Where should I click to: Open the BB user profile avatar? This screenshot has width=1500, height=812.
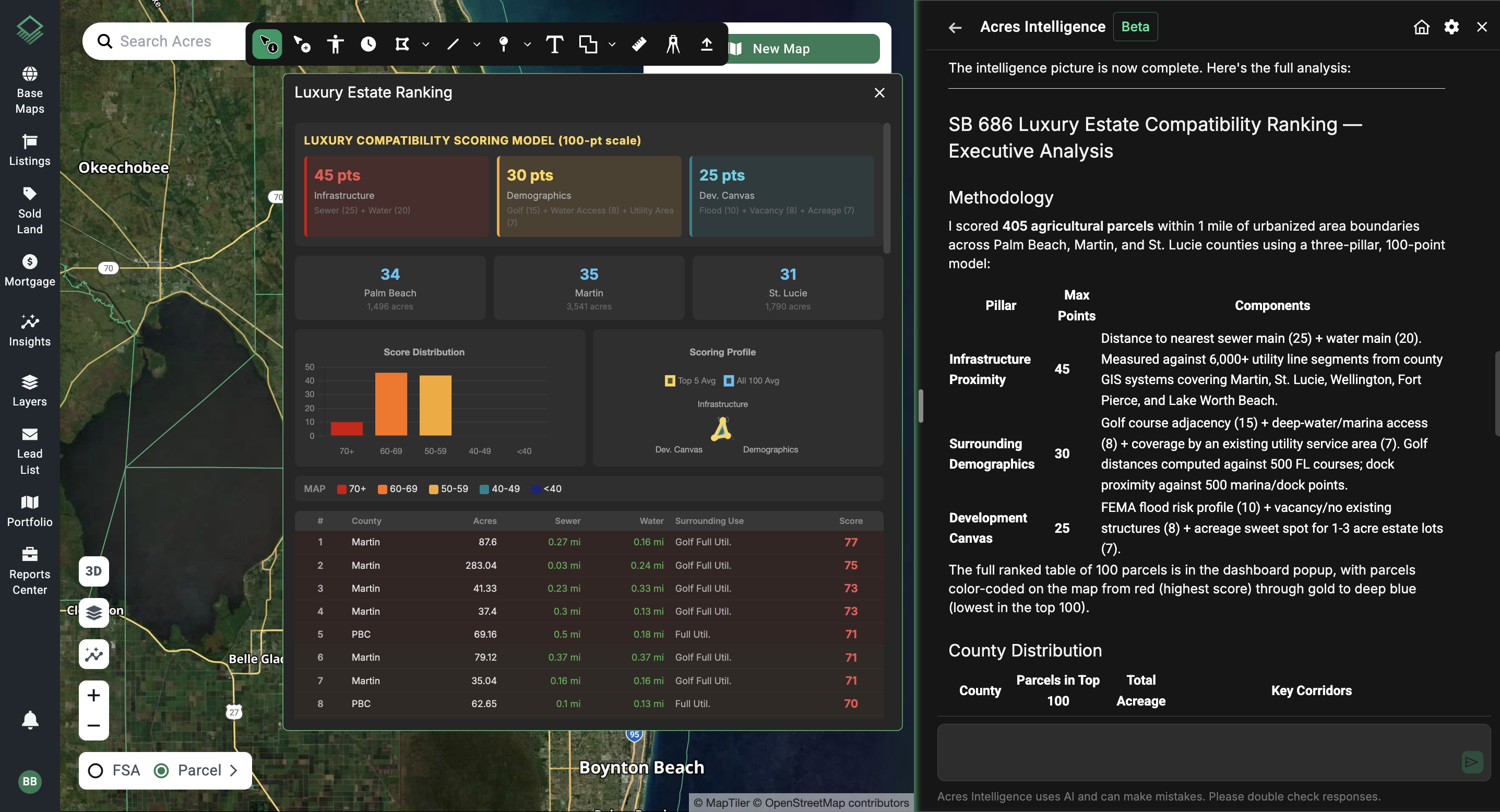tap(30, 781)
